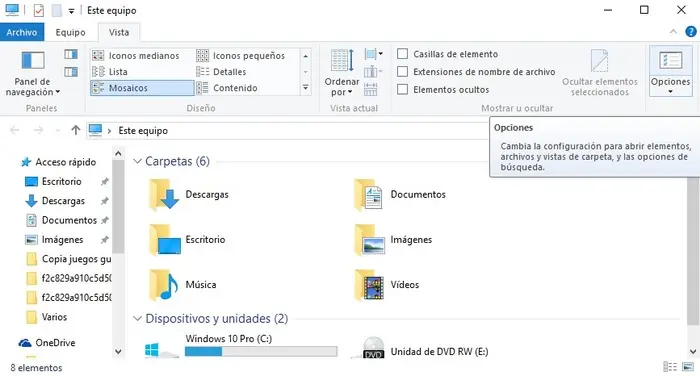Switch to details view status icon

670,367
